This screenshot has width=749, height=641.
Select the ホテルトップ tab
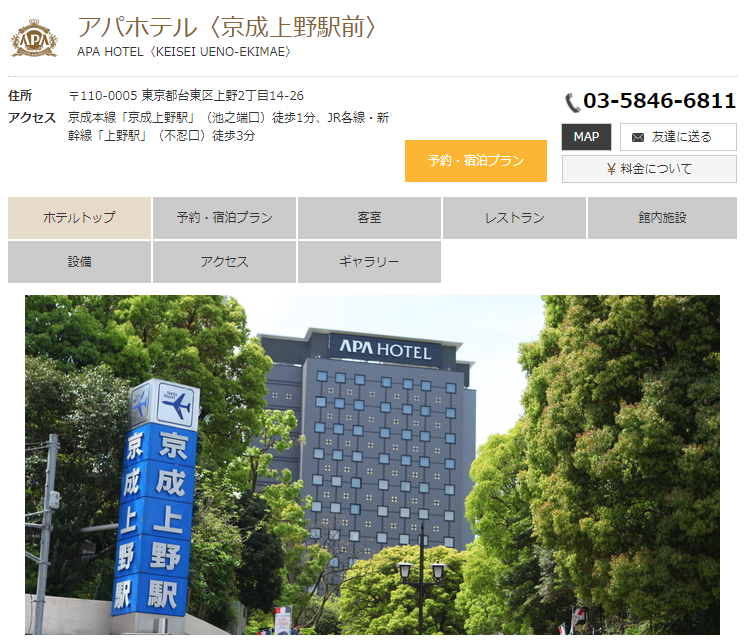click(x=79, y=218)
